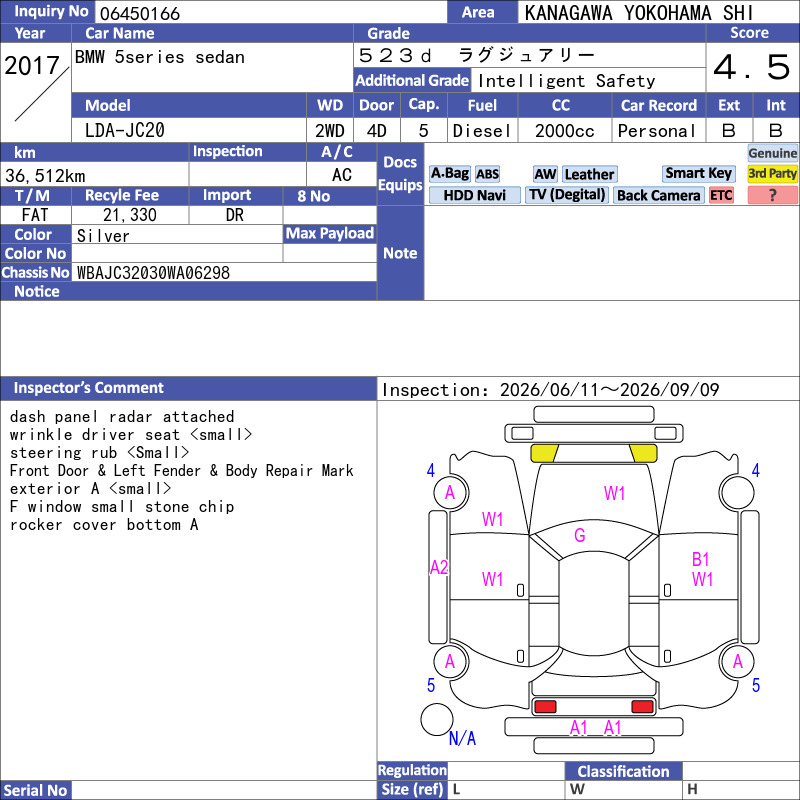Click the Genuine label badge

click(x=772, y=153)
